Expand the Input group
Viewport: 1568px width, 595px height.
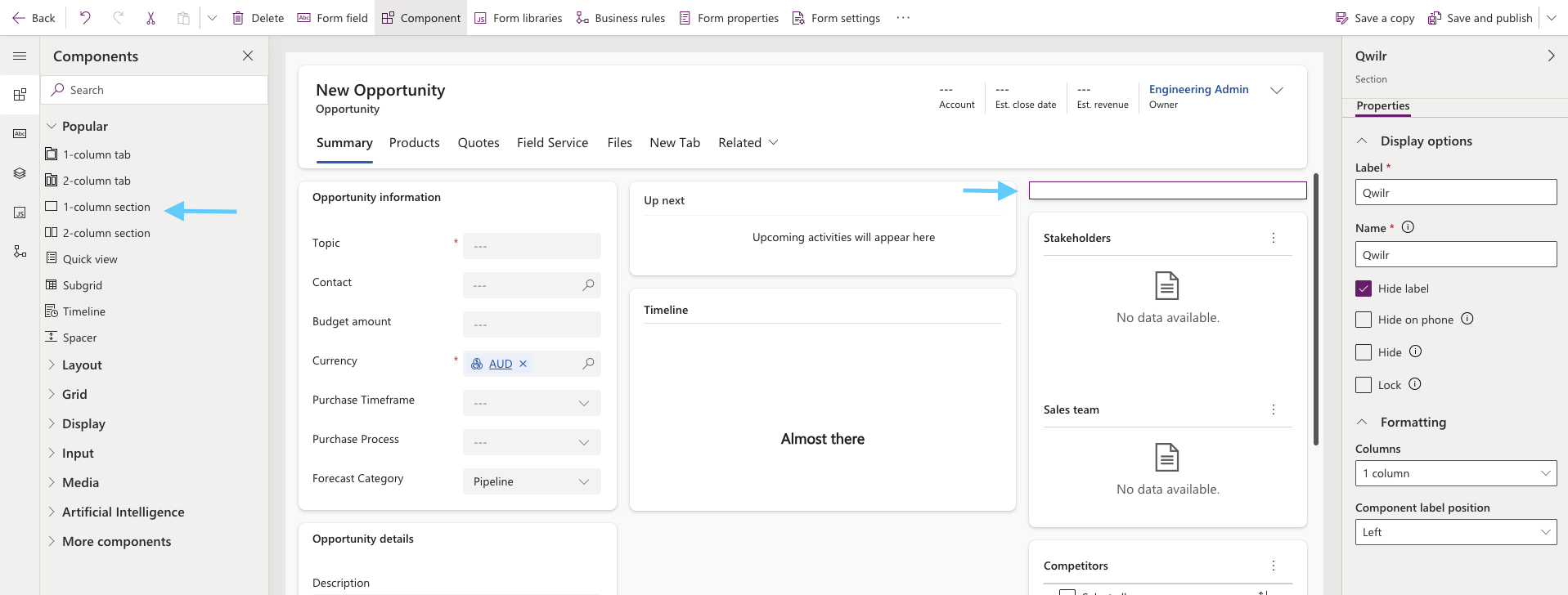point(70,454)
